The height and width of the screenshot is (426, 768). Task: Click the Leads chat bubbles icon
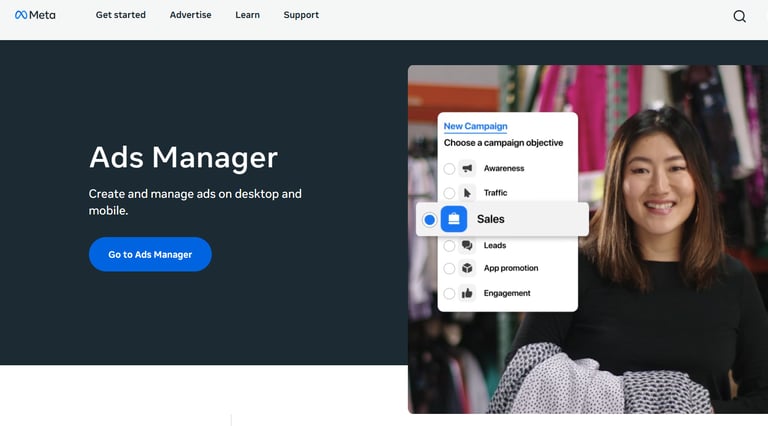(x=467, y=245)
